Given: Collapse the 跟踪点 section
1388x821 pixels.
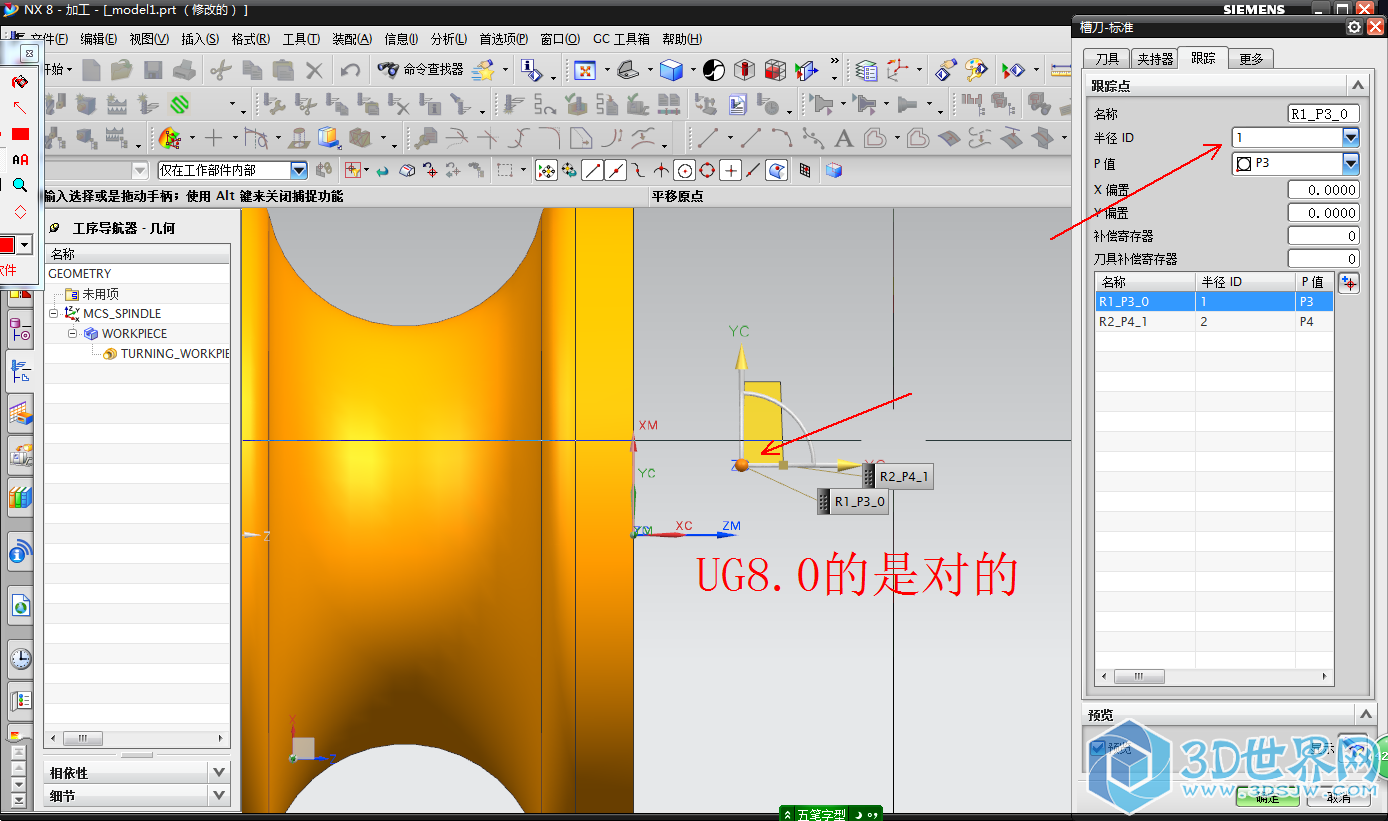Looking at the screenshot, I should pyautogui.click(x=1357, y=86).
